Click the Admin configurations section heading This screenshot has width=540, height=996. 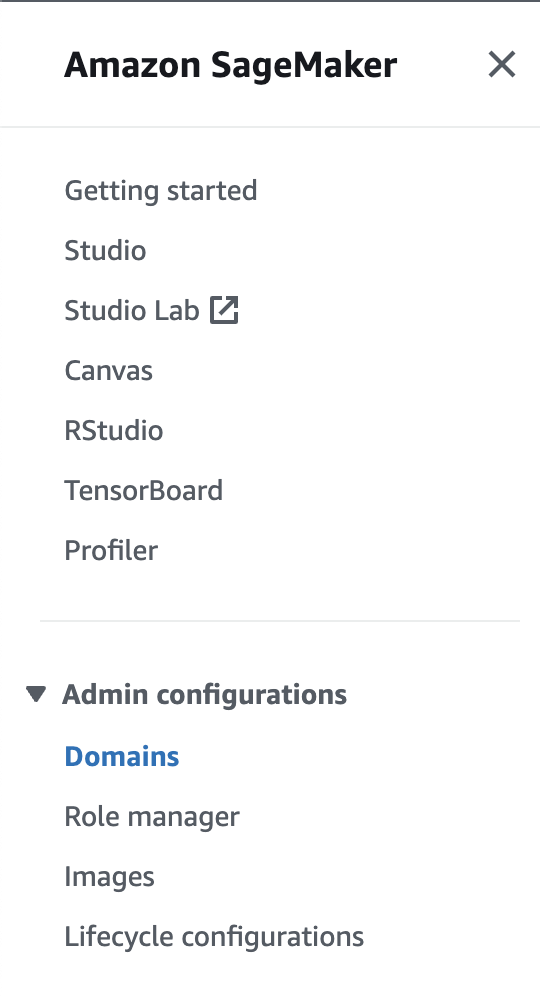205,694
